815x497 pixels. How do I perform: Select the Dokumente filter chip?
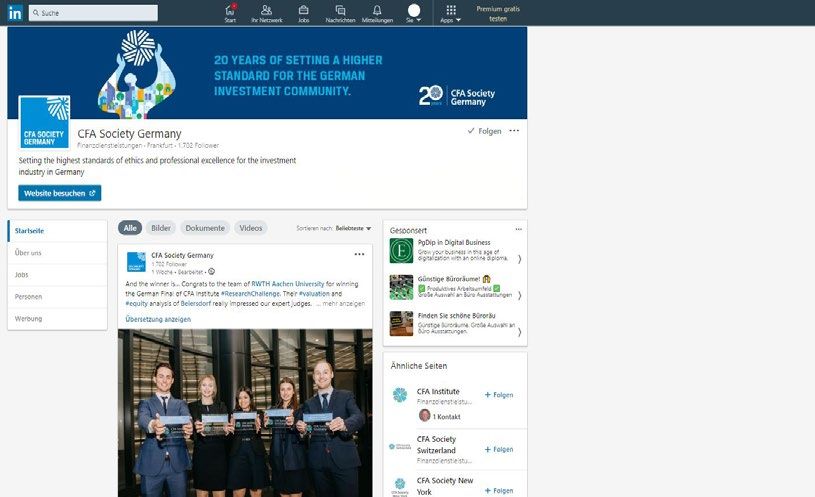tap(205, 228)
